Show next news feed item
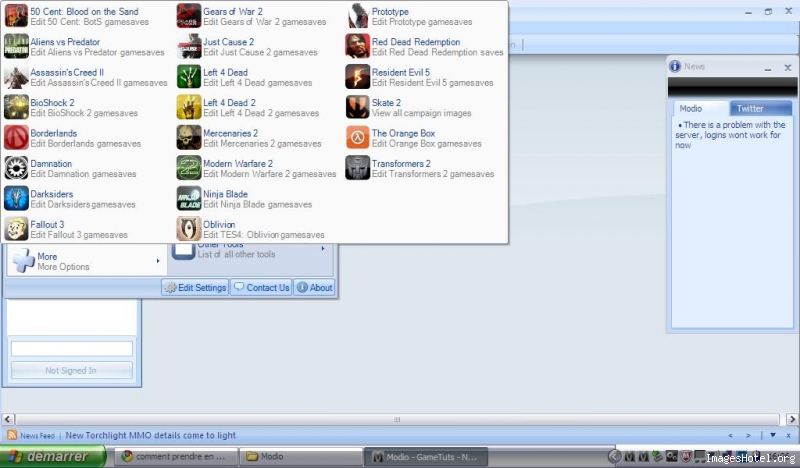Screen dimensions: 800x468 click(748, 435)
